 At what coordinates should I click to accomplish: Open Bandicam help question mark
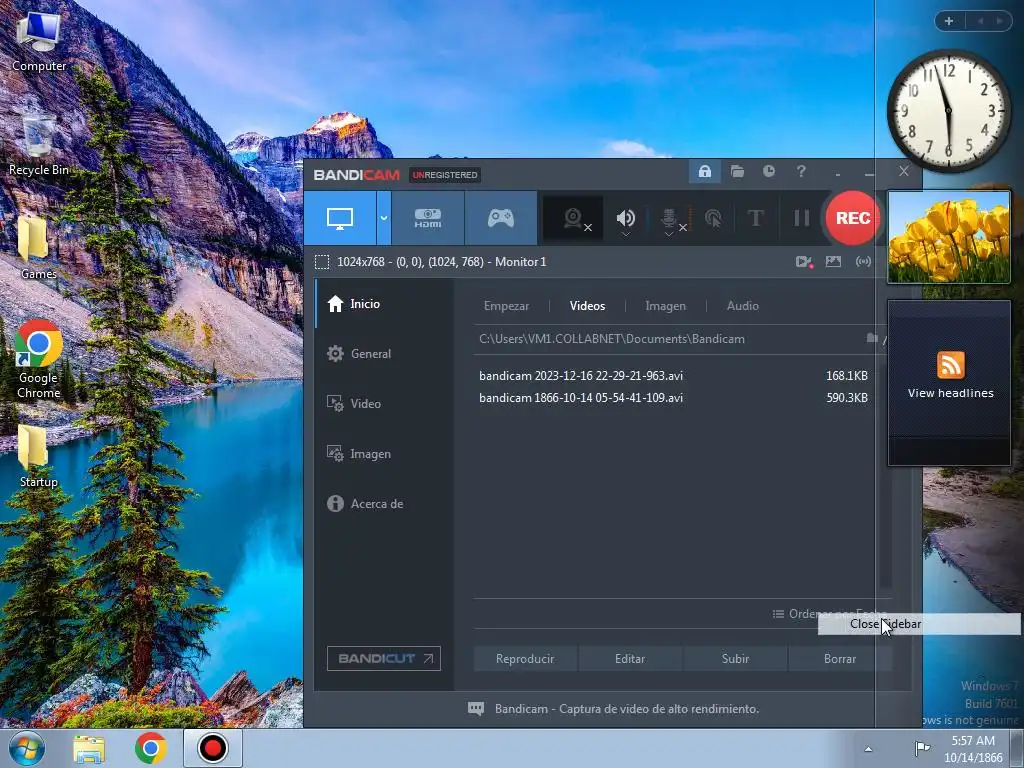[x=801, y=171]
